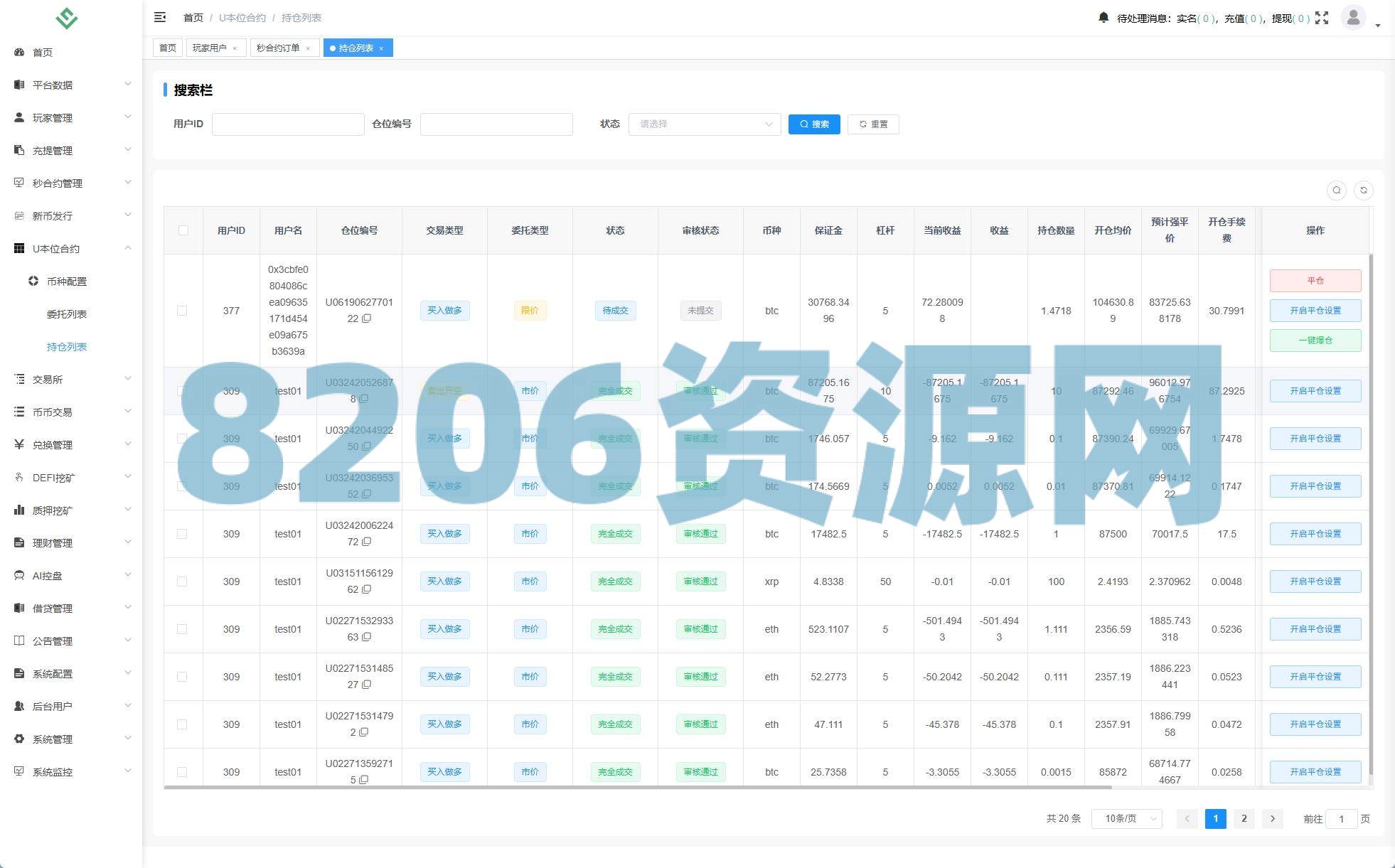Screen dimensions: 1395x868
Task: Check the select-all checkbox in table header
Action: click(183, 230)
